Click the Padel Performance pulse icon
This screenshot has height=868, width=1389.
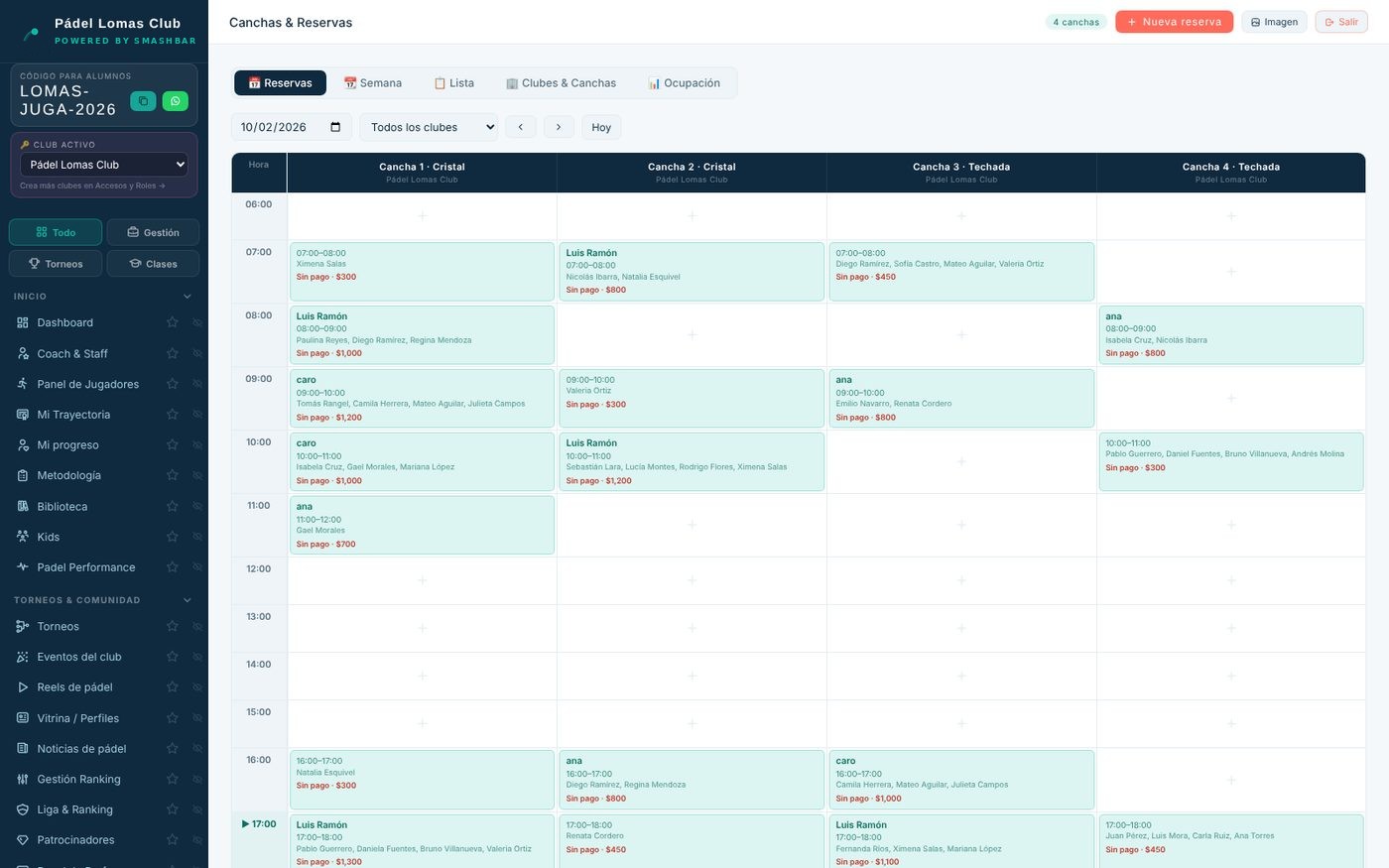pyautogui.click(x=23, y=567)
